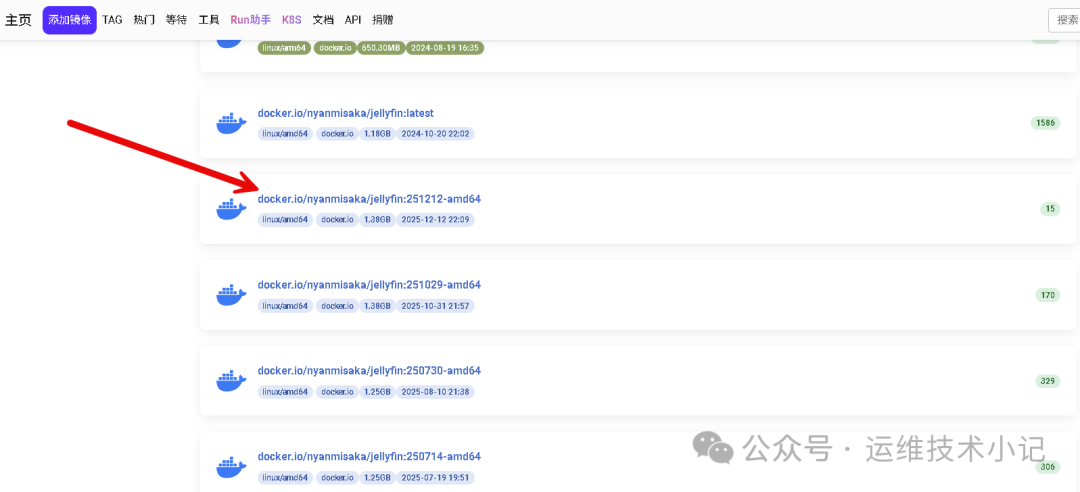
Task: Focus the 搜索 search field
Action: click(x=1063, y=20)
